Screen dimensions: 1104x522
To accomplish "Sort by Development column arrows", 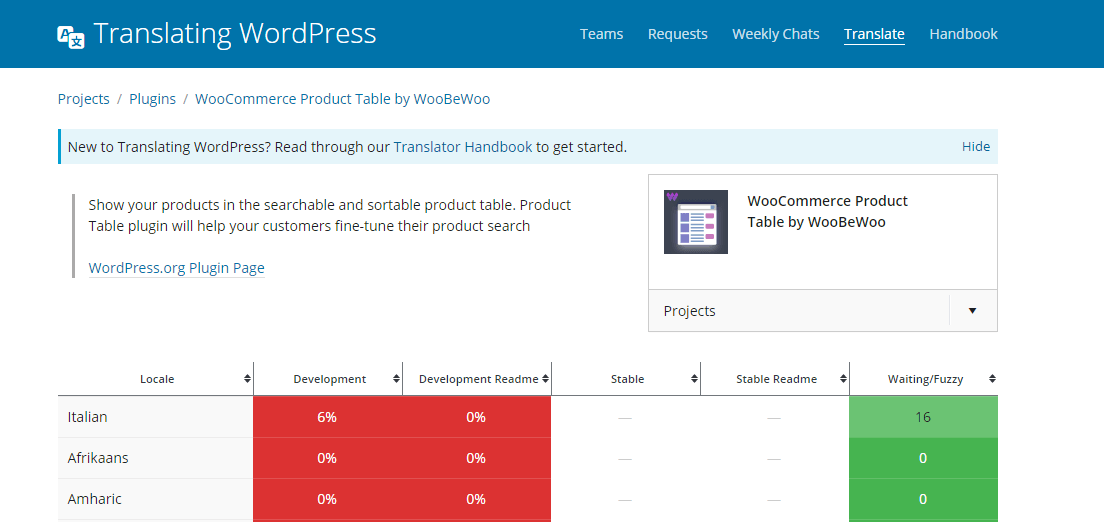I will point(397,379).
